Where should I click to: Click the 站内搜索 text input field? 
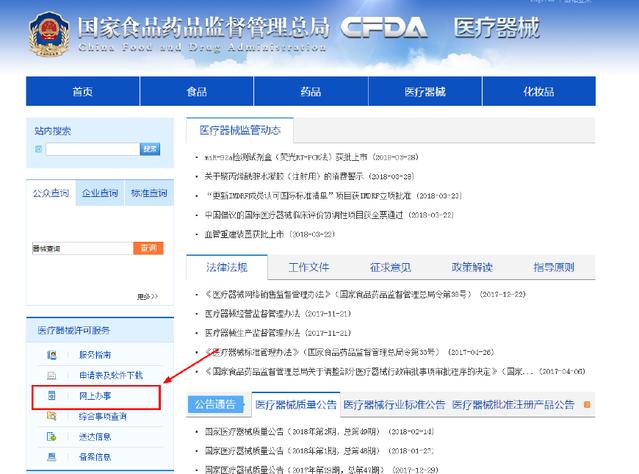(90, 149)
